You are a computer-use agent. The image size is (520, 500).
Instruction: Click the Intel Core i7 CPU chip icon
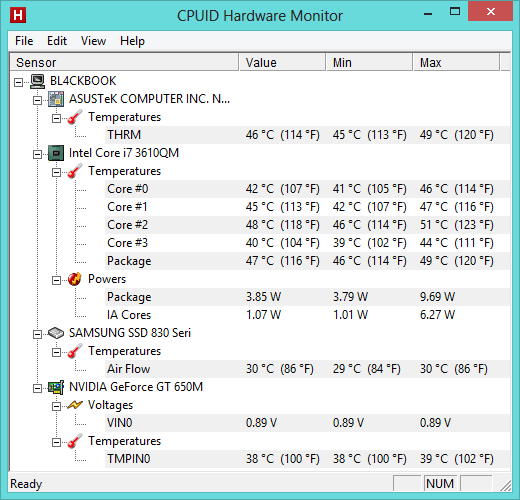click(56, 153)
